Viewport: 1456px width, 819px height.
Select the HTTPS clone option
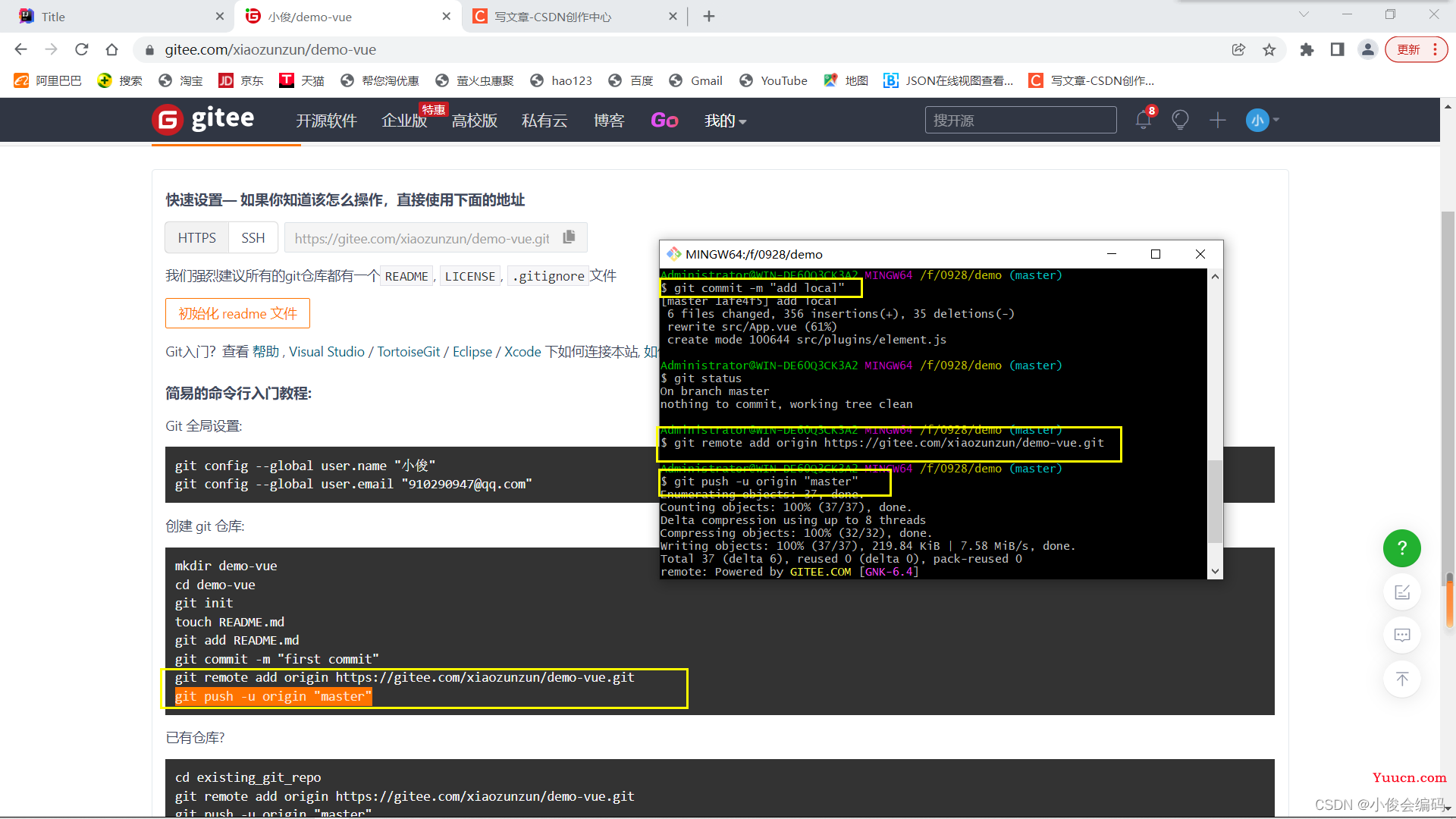pos(197,238)
